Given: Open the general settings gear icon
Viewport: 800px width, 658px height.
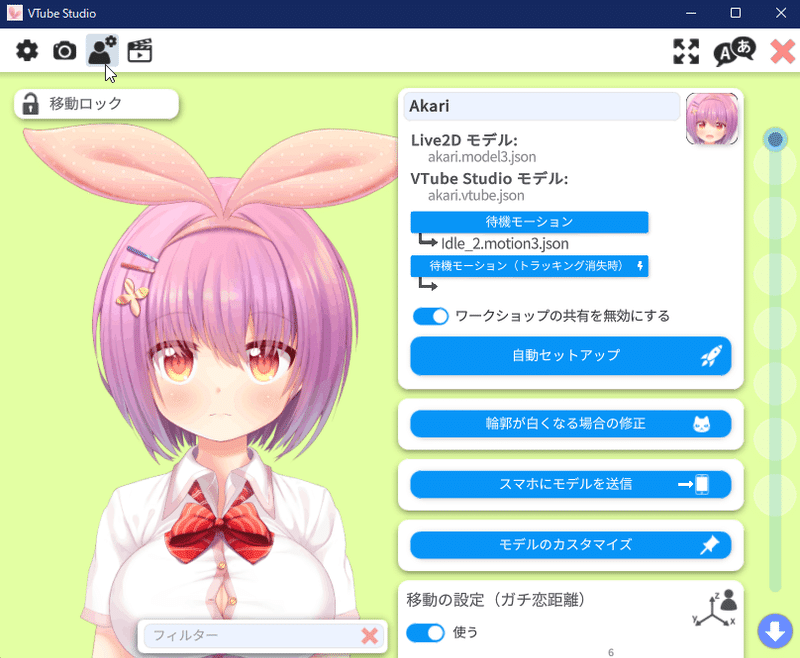Looking at the screenshot, I should click(x=27, y=51).
